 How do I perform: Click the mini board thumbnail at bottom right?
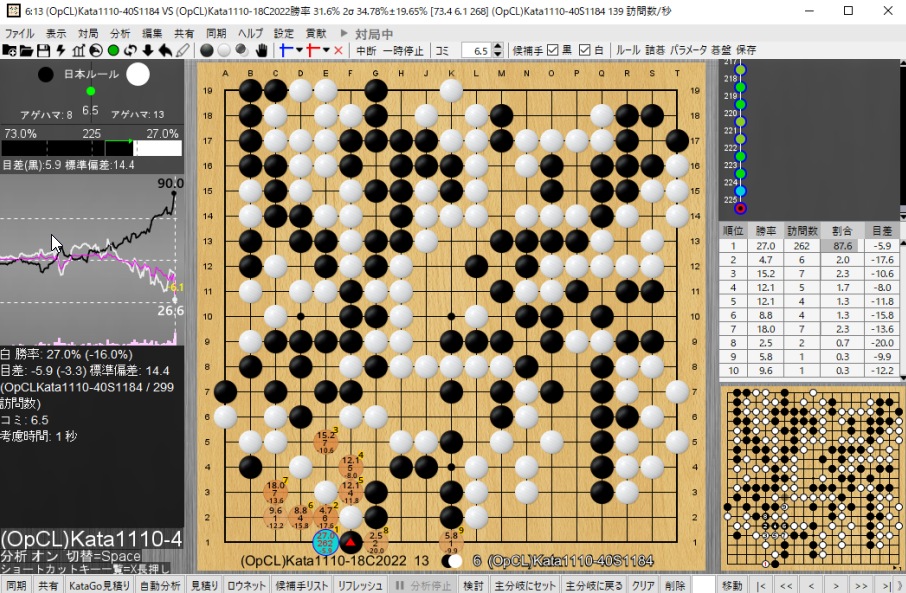tap(811, 477)
